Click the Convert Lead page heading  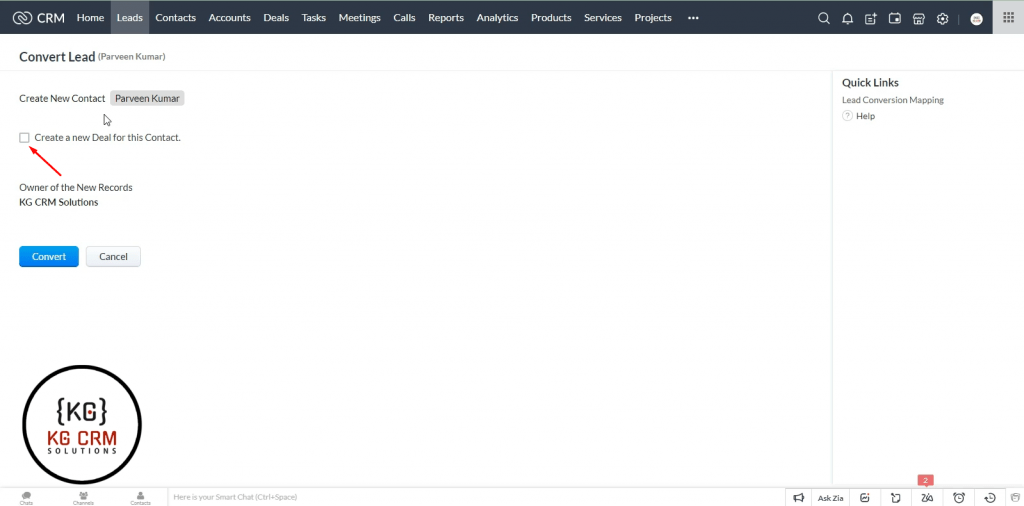pos(57,57)
